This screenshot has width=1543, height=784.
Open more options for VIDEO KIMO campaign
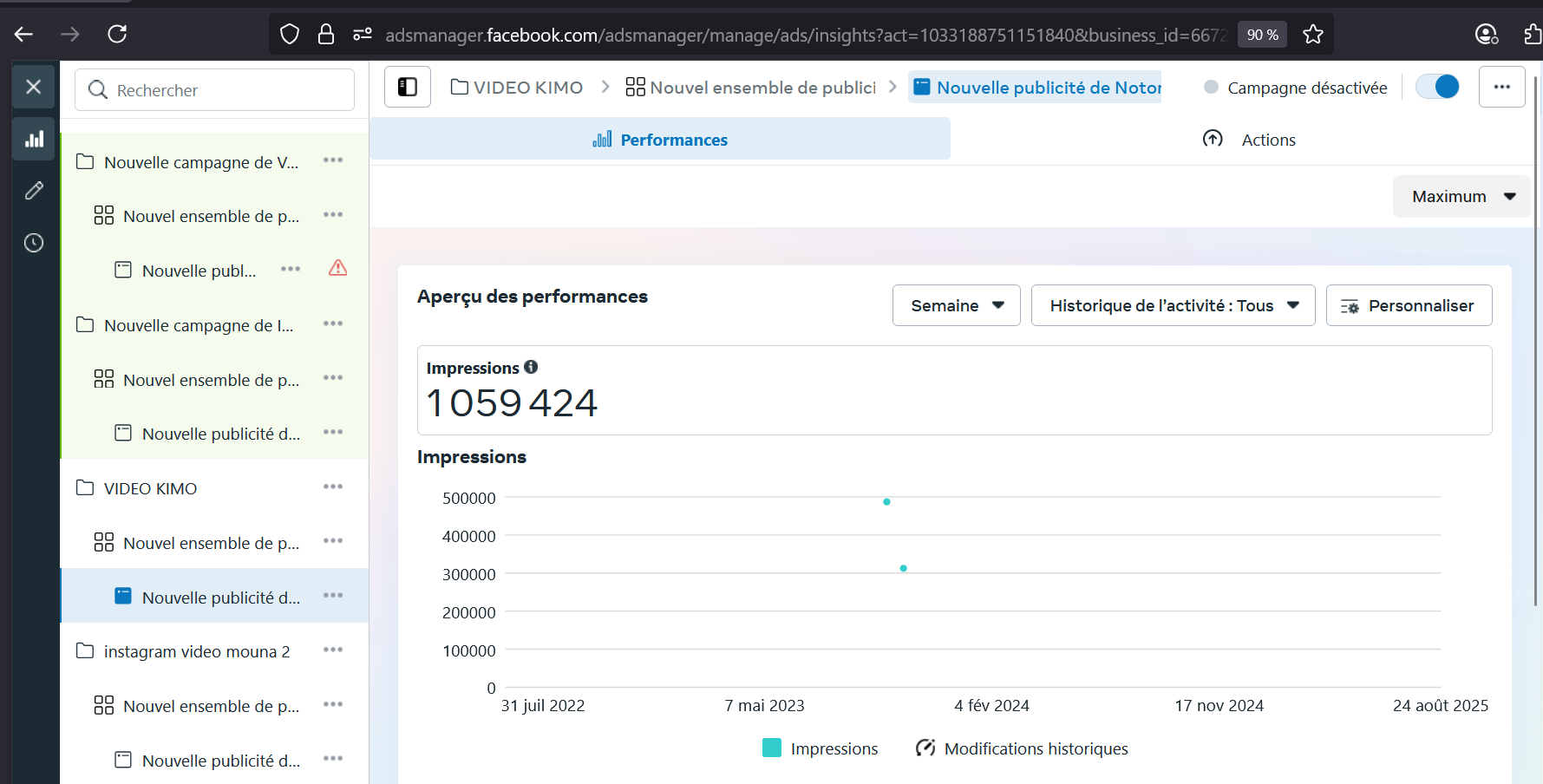(333, 487)
